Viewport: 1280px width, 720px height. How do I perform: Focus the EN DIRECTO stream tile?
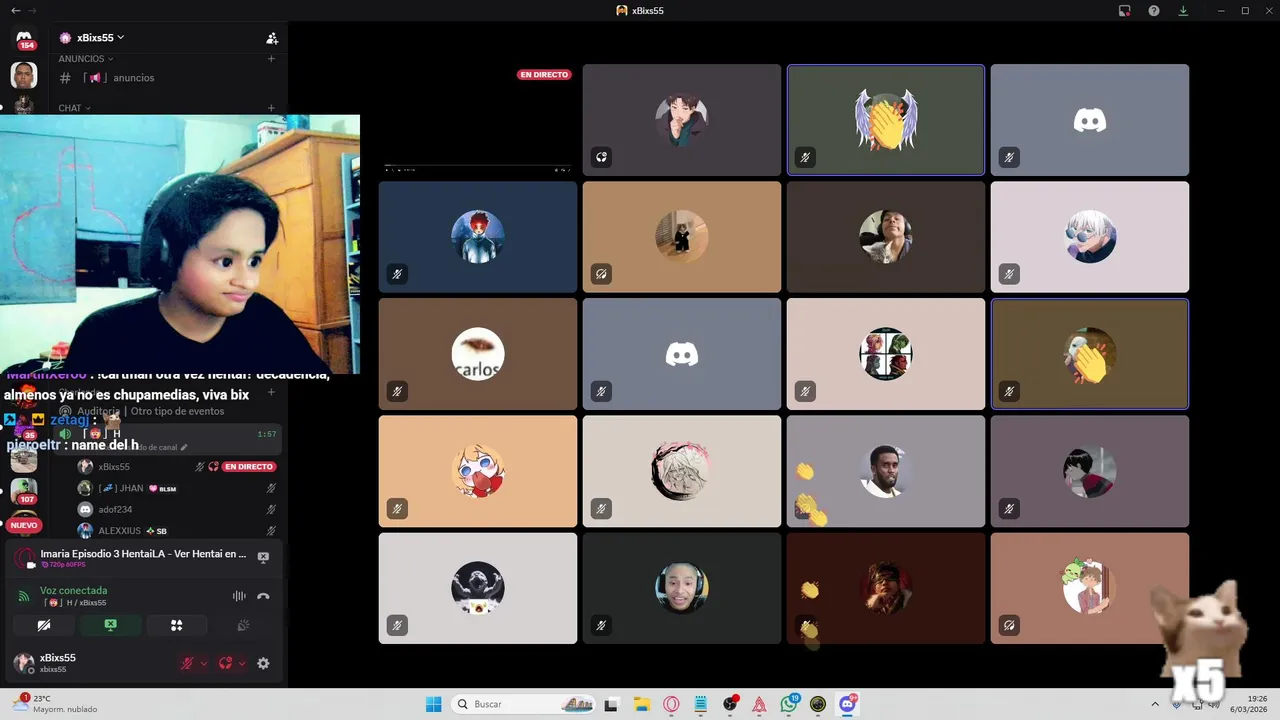478,120
